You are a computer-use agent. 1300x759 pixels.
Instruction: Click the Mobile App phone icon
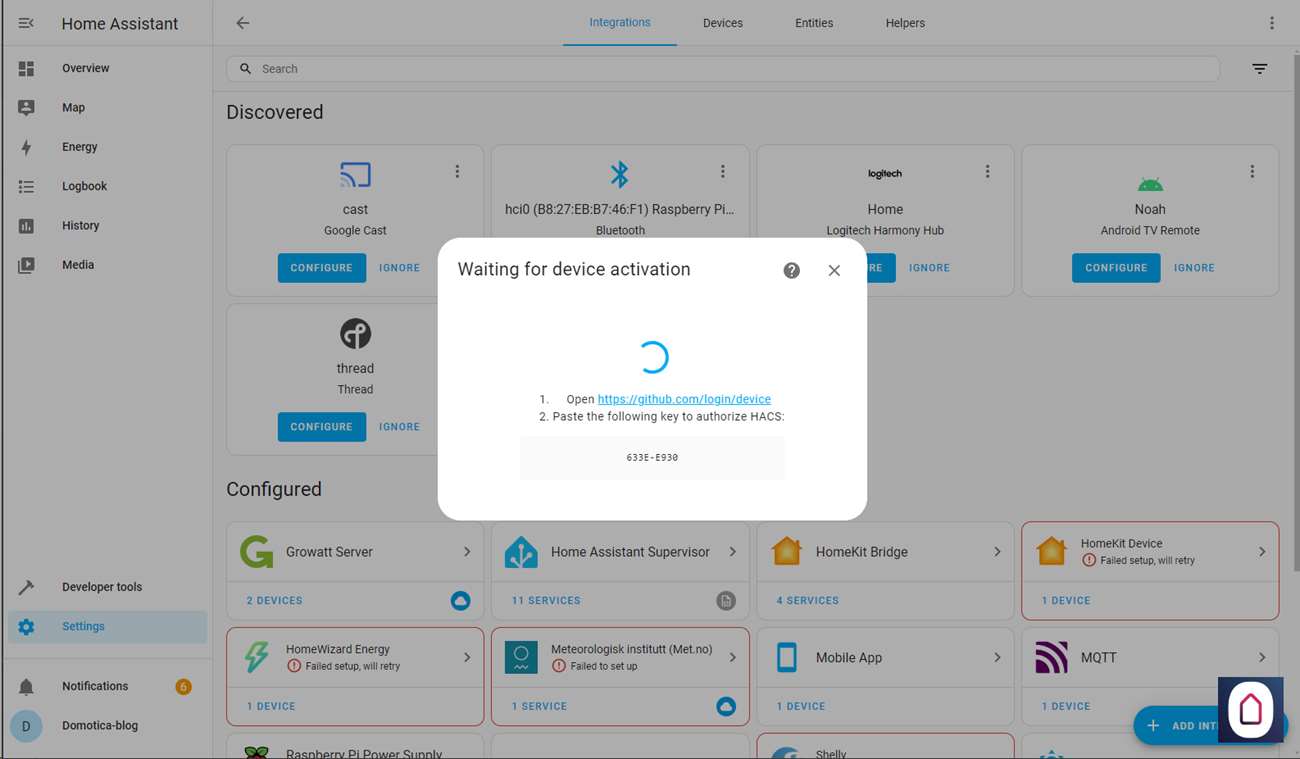[787, 657]
